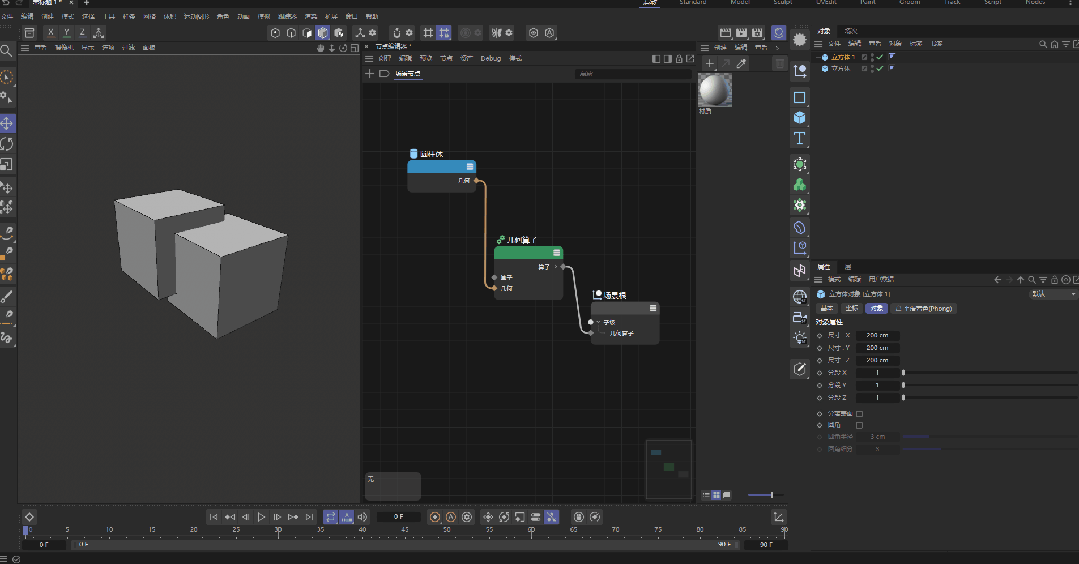Toggle the X axis lock button

[51, 33]
